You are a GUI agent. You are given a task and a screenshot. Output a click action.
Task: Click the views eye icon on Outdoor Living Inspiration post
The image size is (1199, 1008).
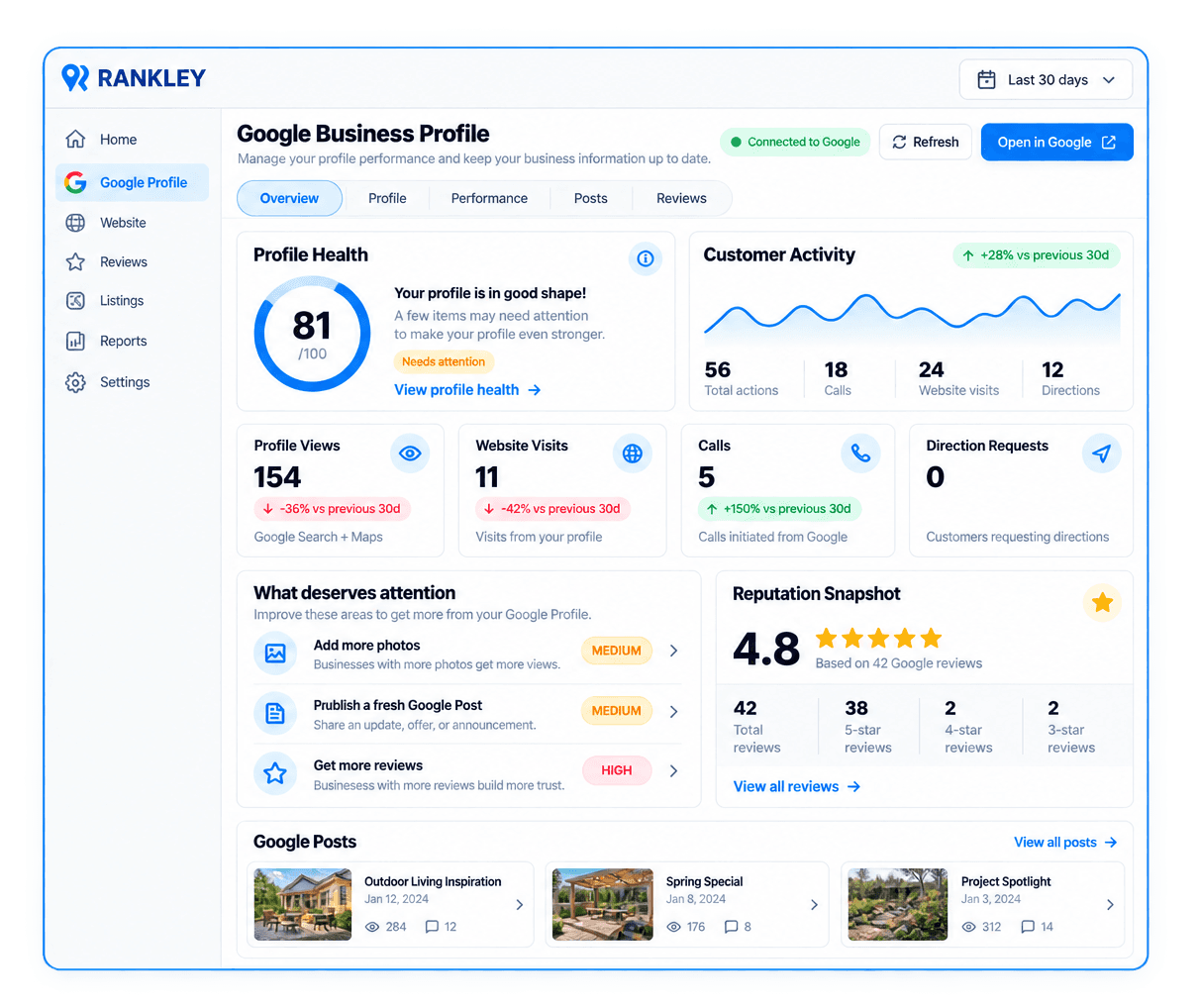tap(372, 927)
